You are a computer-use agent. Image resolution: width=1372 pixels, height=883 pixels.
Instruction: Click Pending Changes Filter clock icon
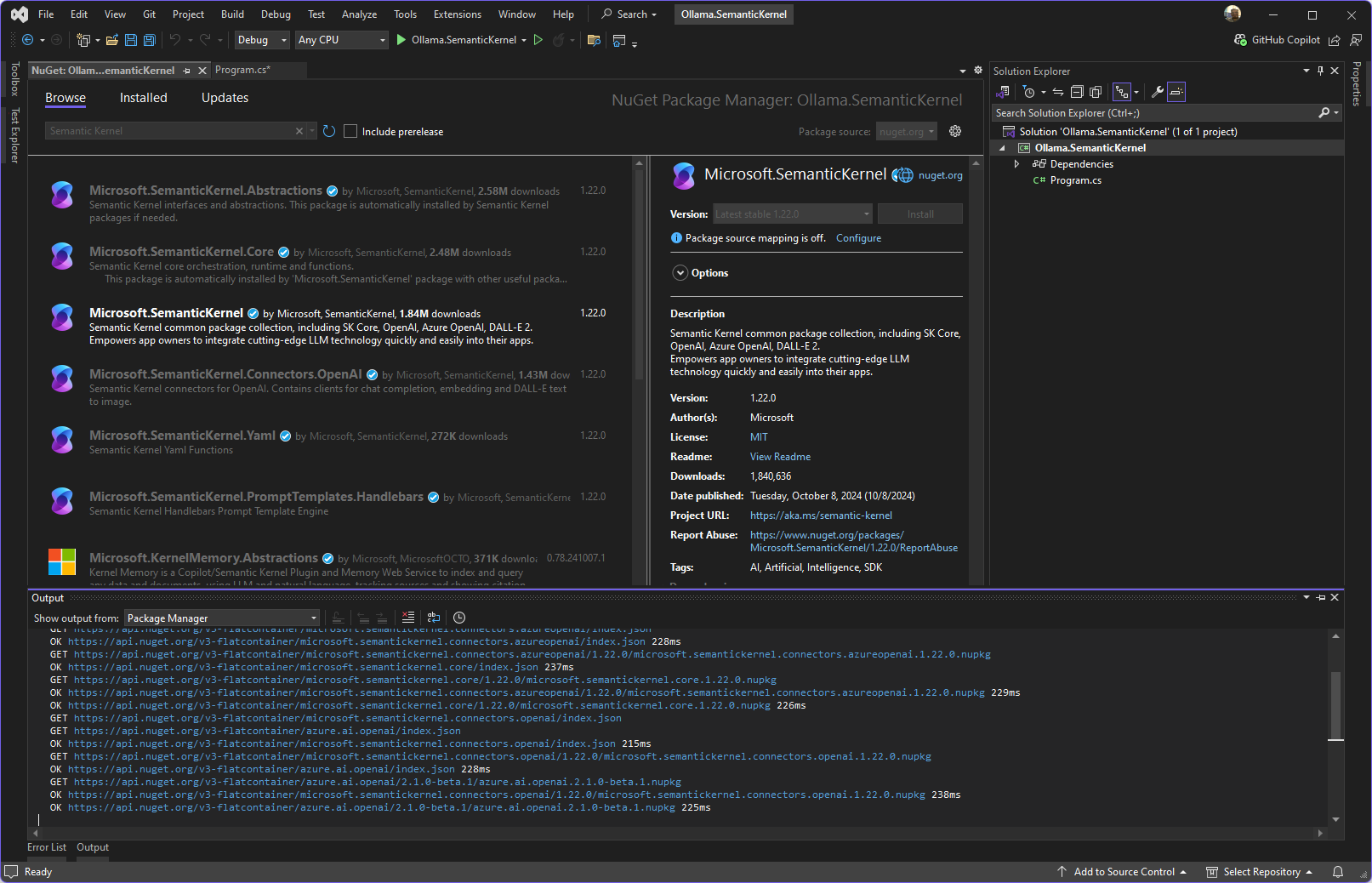coord(1029,92)
